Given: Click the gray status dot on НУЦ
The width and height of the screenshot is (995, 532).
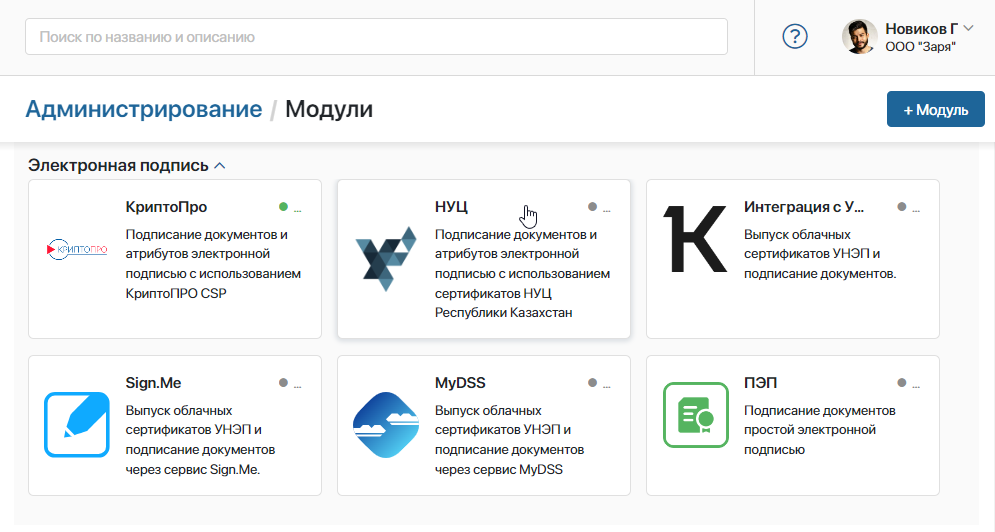Looking at the screenshot, I should 592,206.
